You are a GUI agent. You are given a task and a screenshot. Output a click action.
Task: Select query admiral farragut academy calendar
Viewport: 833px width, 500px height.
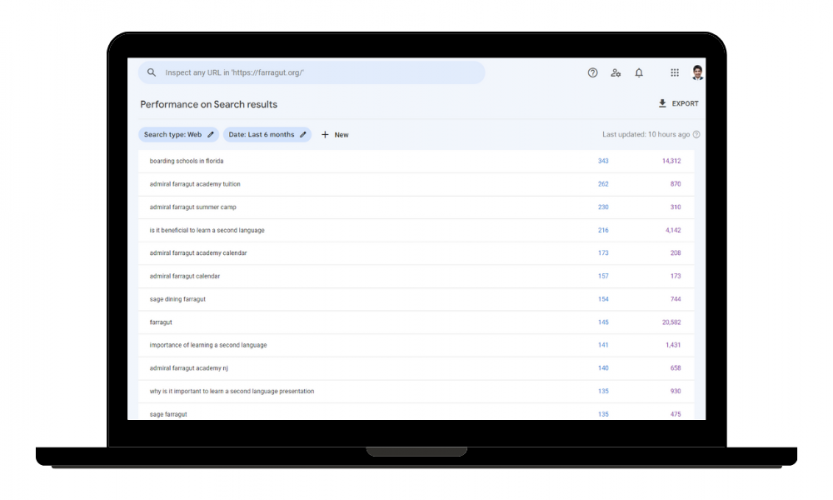tap(198, 253)
